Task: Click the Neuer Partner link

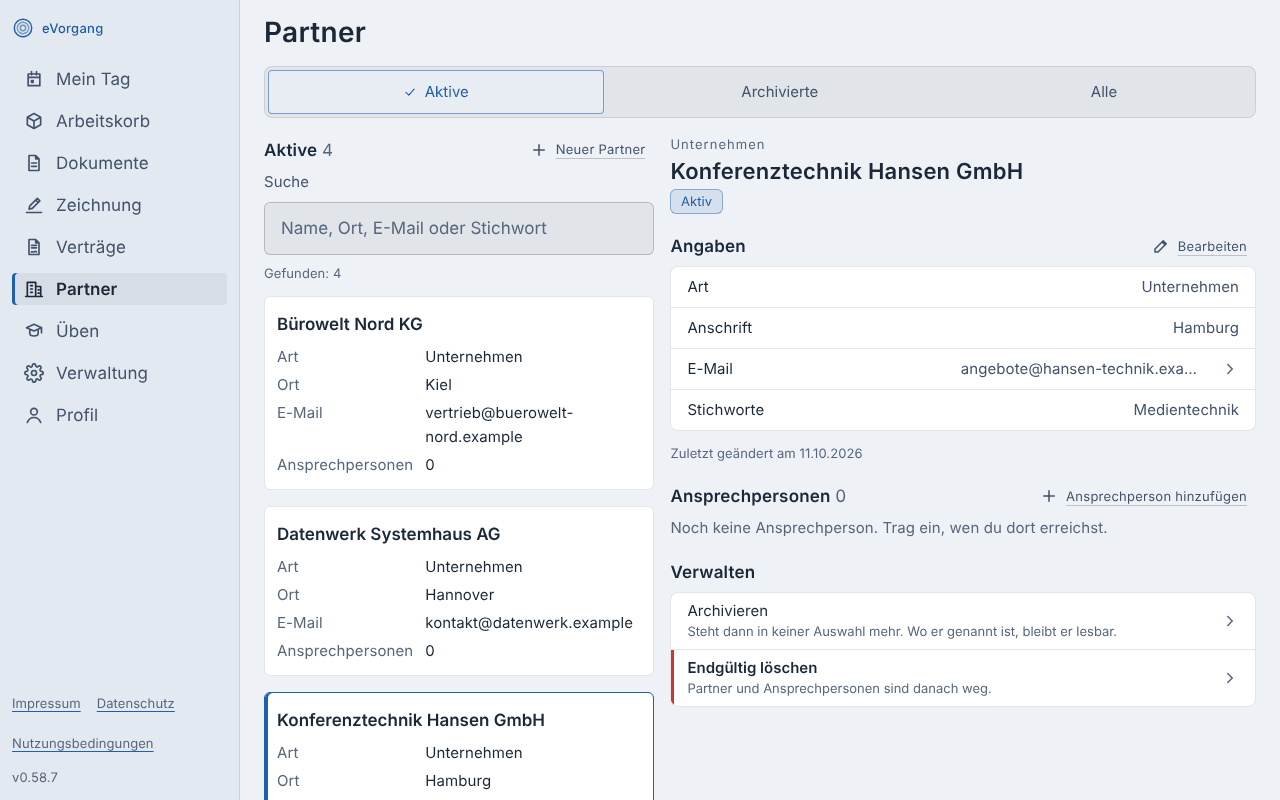Action: (x=600, y=150)
